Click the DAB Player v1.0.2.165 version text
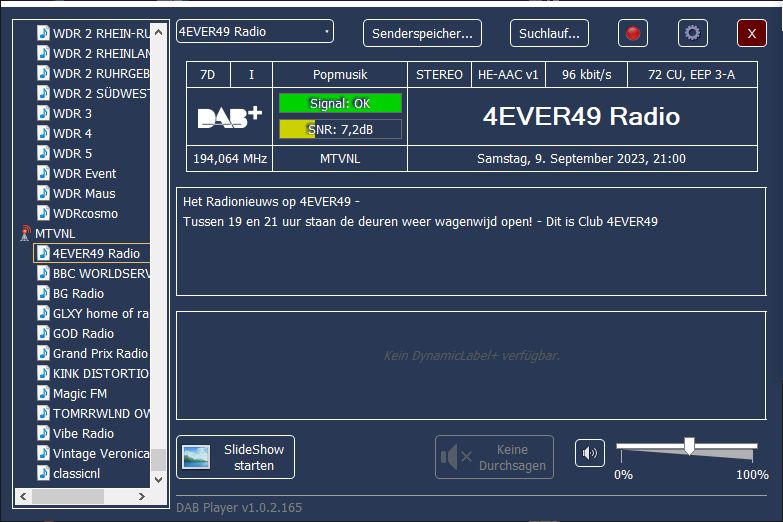 [x=239, y=508]
